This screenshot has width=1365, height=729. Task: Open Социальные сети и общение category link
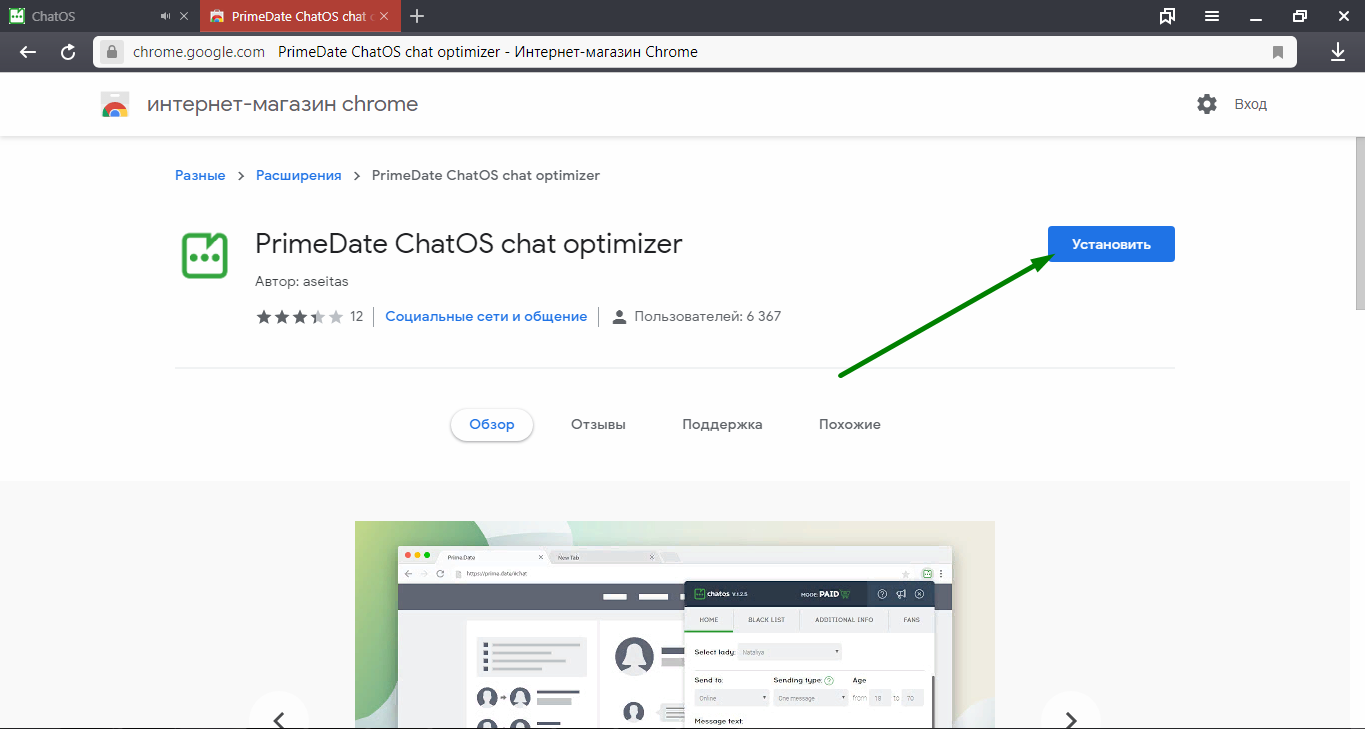[486, 317]
